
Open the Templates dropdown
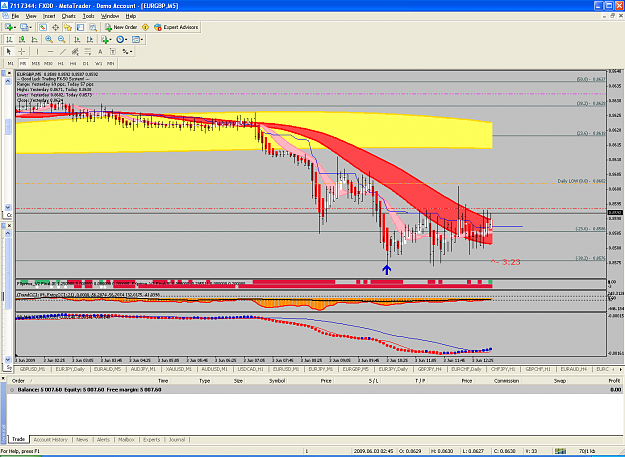coord(137,39)
